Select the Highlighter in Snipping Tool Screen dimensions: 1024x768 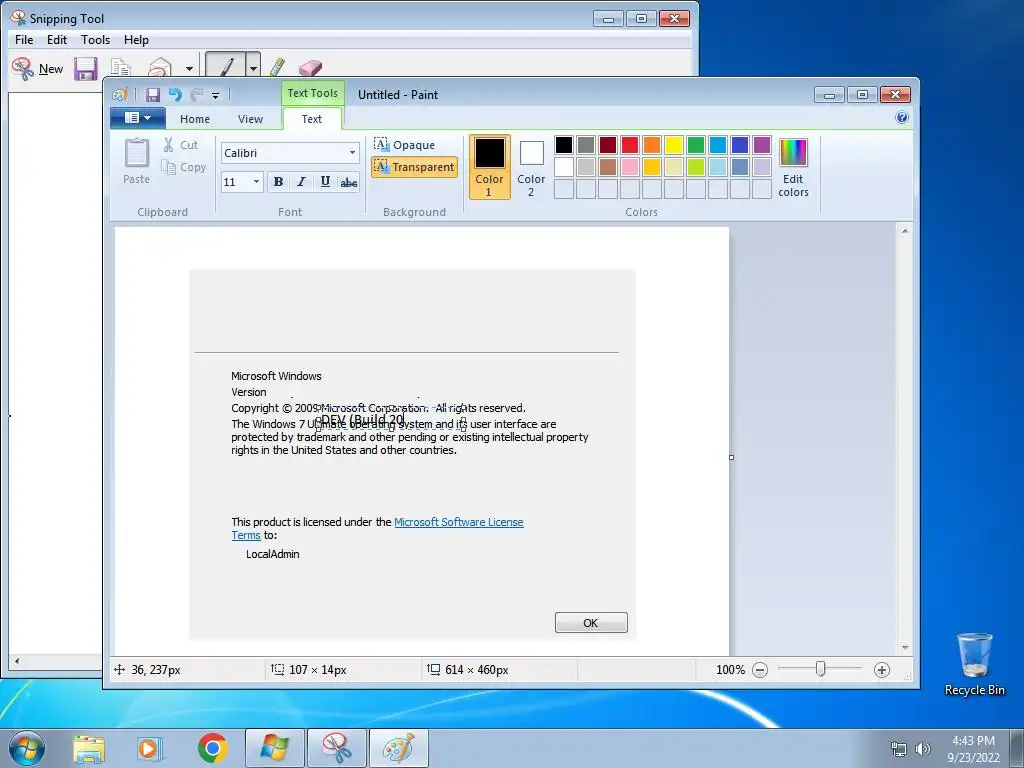point(278,67)
